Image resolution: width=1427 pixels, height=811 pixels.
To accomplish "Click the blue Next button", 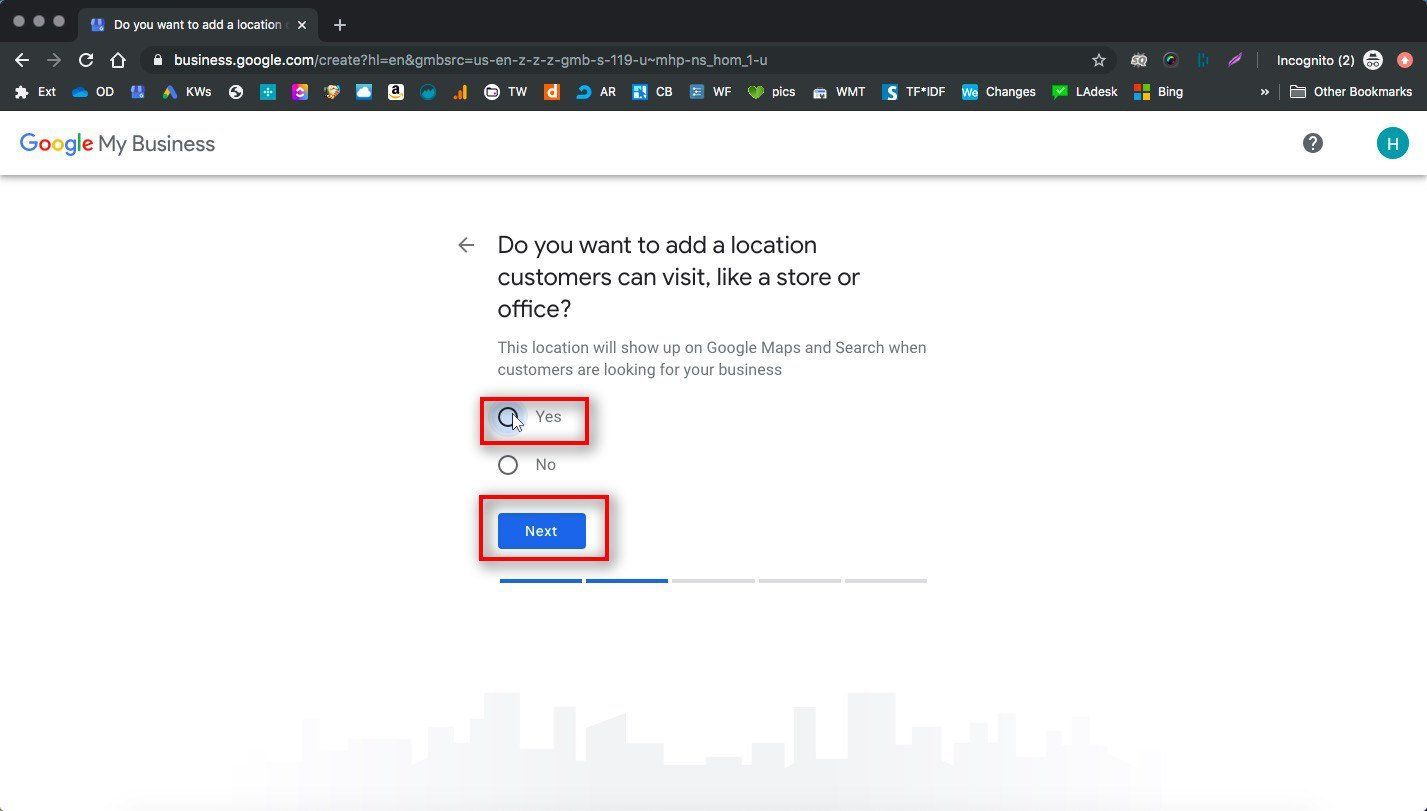I will coord(541,531).
